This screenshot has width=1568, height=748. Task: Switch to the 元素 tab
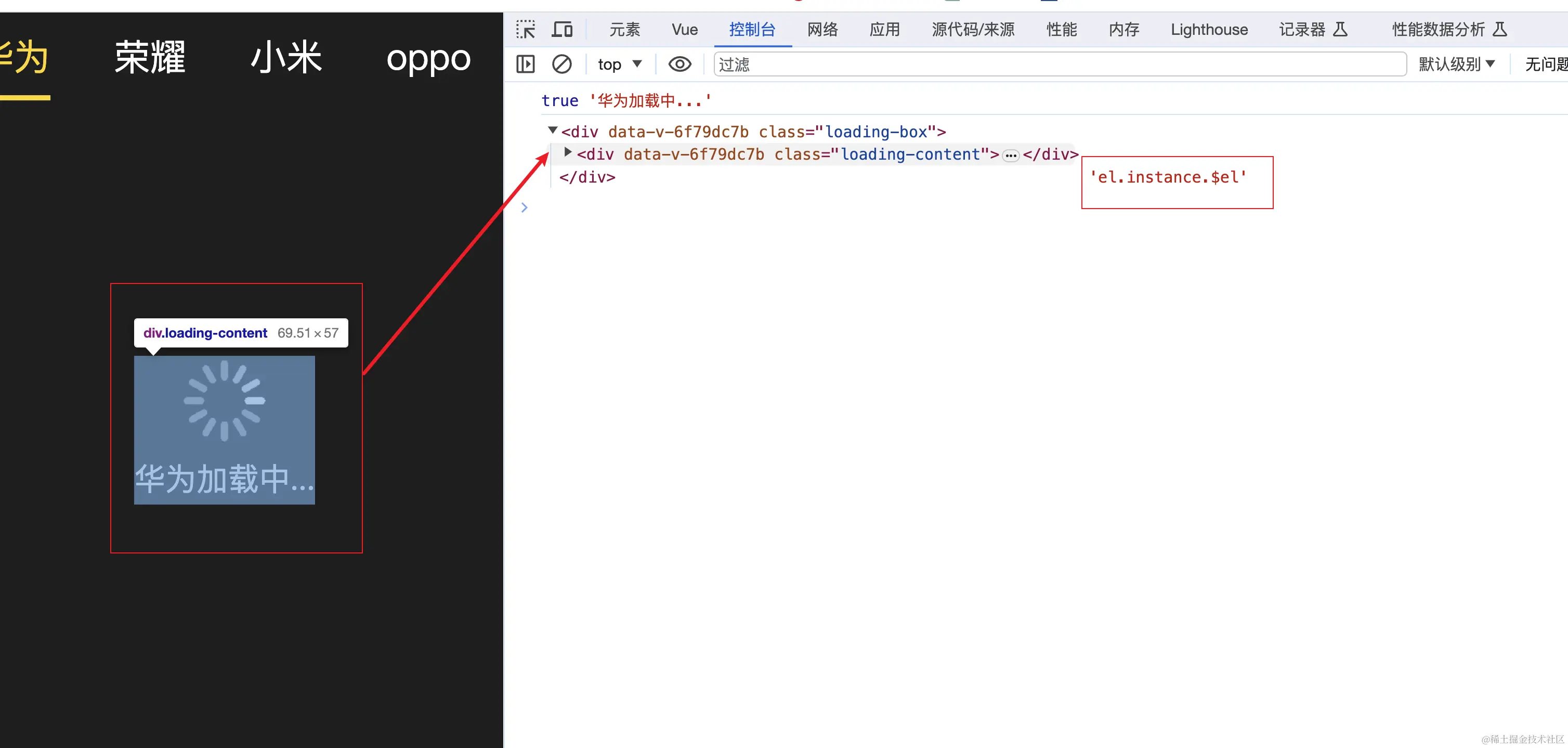click(x=624, y=29)
